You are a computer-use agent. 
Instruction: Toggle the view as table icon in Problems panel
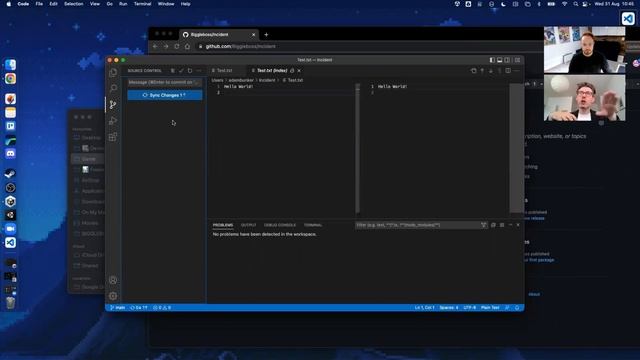502,225
